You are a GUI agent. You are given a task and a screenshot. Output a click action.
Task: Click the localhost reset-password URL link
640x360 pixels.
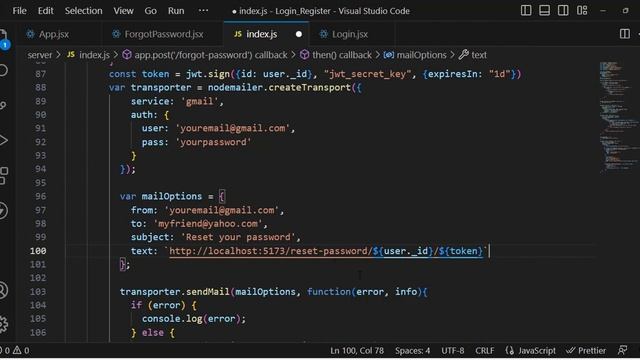326,251
